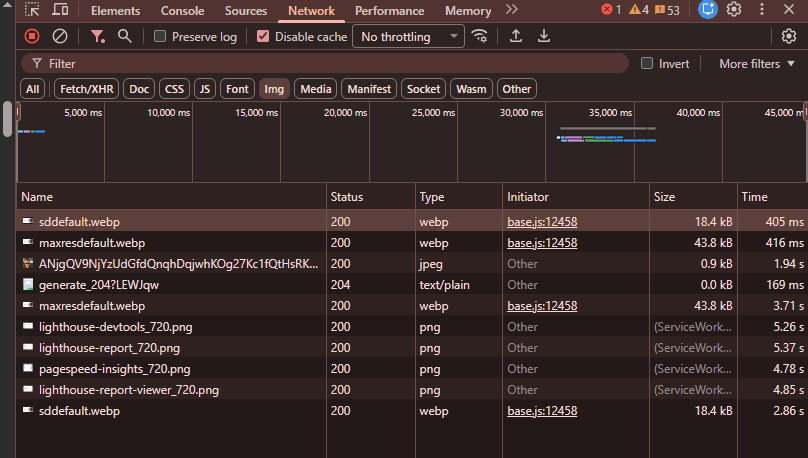Clear the network log
This screenshot has height=458, width=808.
(x=60, y=36)
